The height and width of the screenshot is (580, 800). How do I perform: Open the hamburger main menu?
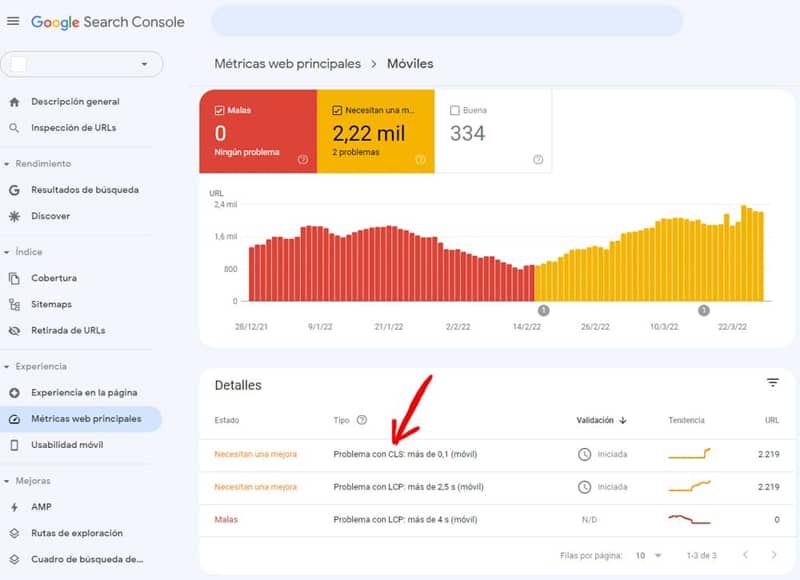pyautogui.click(x=13, y=21)
